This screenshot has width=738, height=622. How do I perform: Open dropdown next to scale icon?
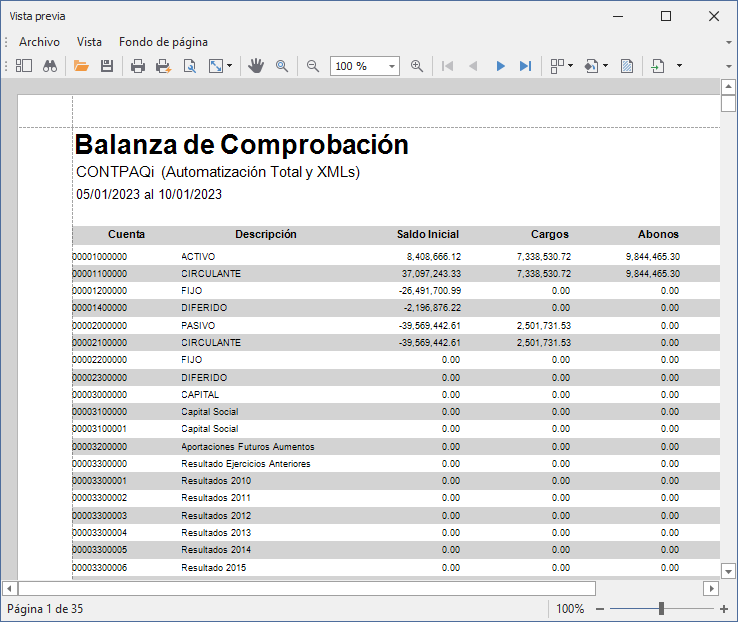click(230, 66)
